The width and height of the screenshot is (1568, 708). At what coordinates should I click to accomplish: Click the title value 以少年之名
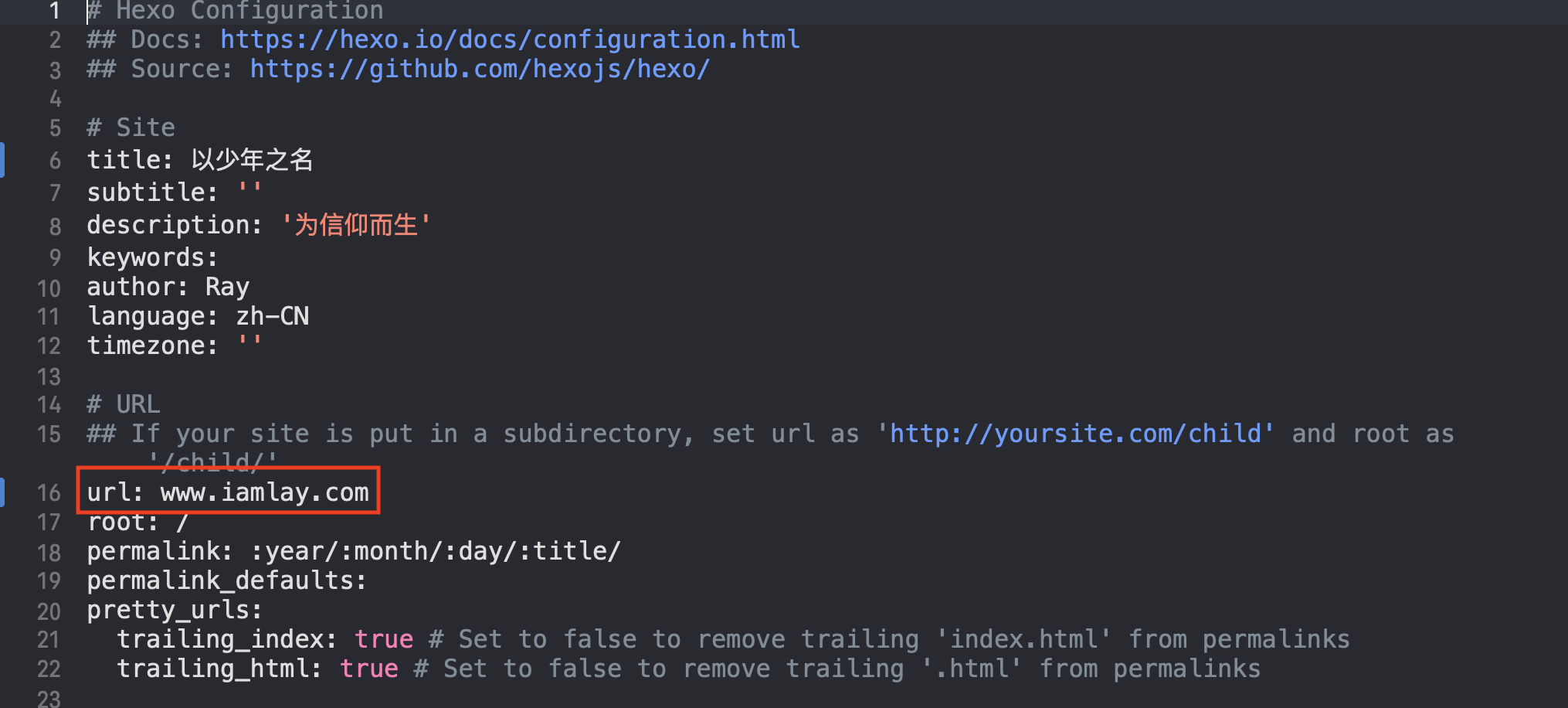(x=253, y=160)
